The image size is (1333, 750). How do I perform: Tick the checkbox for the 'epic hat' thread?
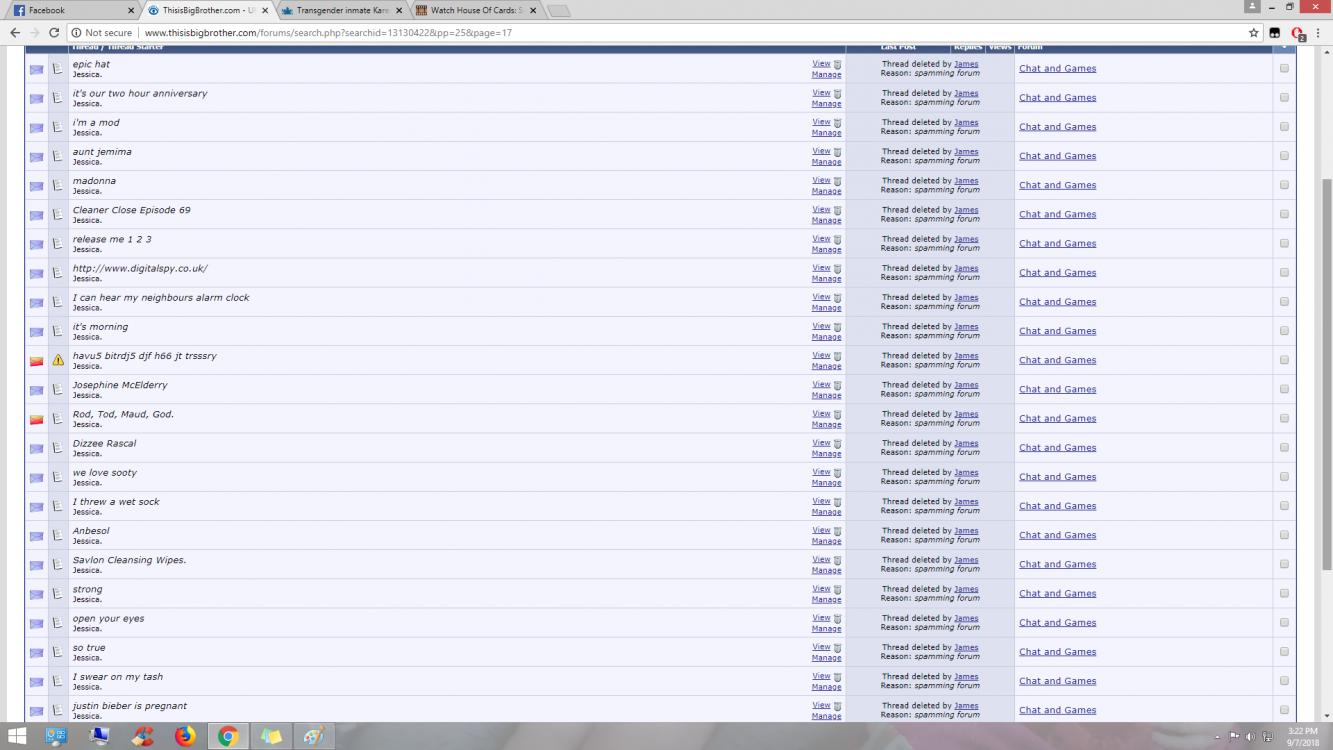(1284, 68)
